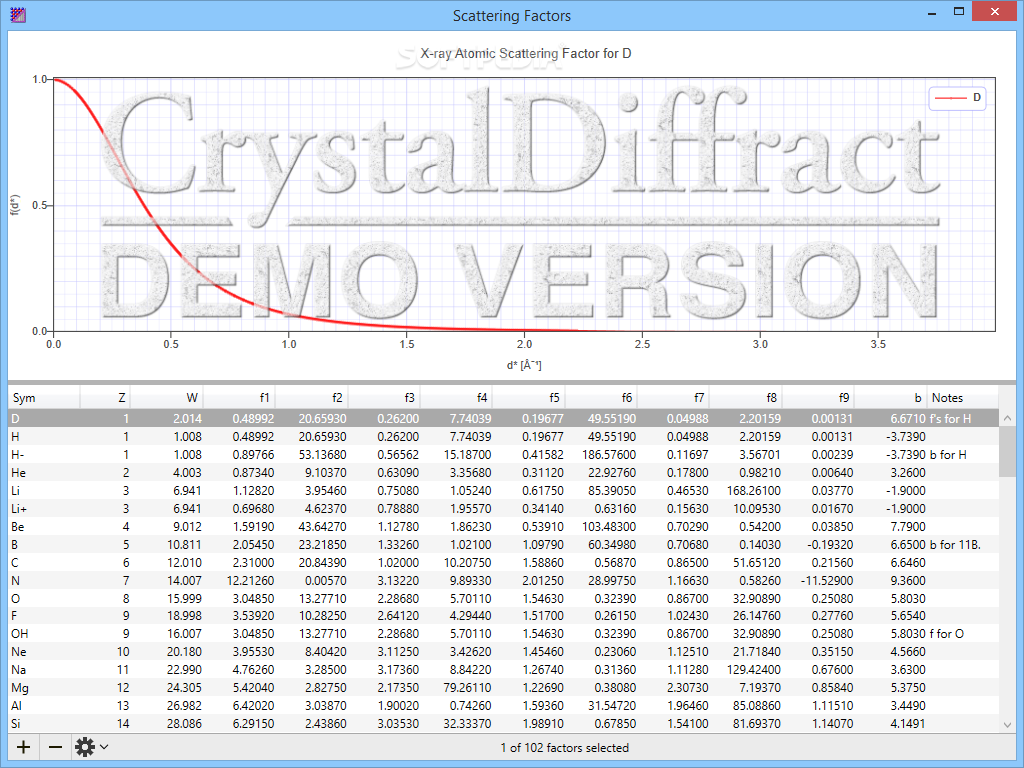Sort table by f7 column header
Screen dimensions: 1024x768
(674, 398)
